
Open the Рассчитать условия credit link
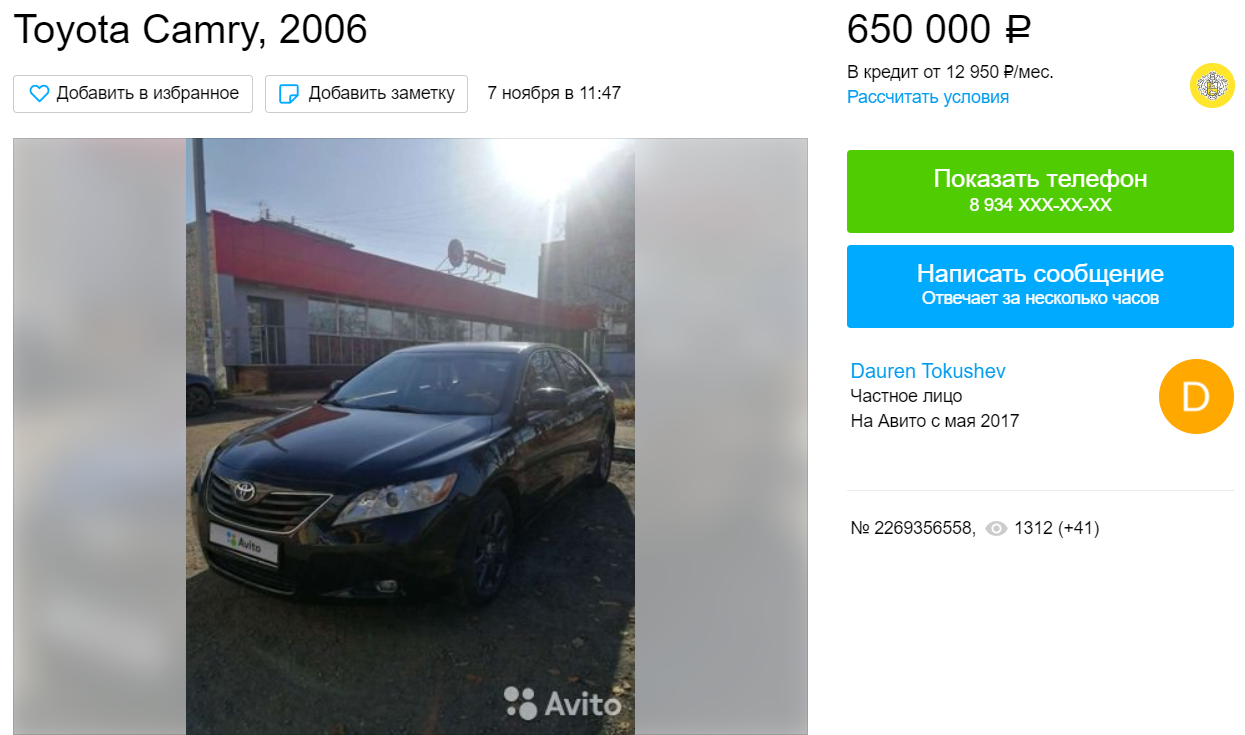928,97
